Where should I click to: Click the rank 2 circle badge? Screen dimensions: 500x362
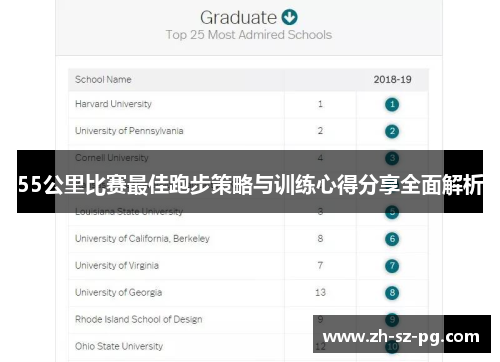[x=392, y=131]
